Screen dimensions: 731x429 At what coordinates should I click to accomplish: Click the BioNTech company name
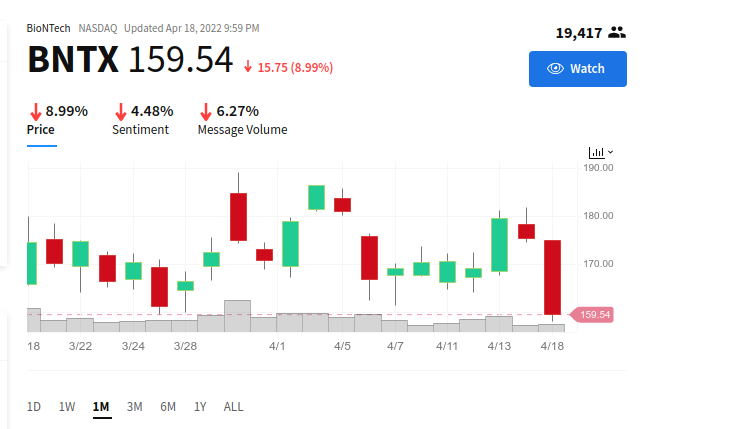tap(48, 28)
